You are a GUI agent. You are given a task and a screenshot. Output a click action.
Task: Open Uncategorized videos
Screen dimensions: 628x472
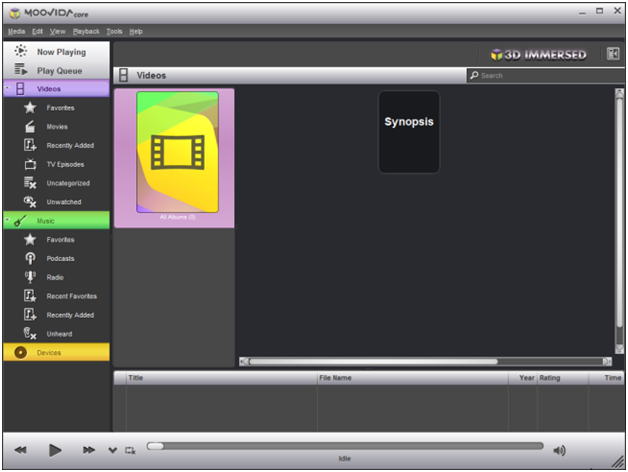(56, 183)
